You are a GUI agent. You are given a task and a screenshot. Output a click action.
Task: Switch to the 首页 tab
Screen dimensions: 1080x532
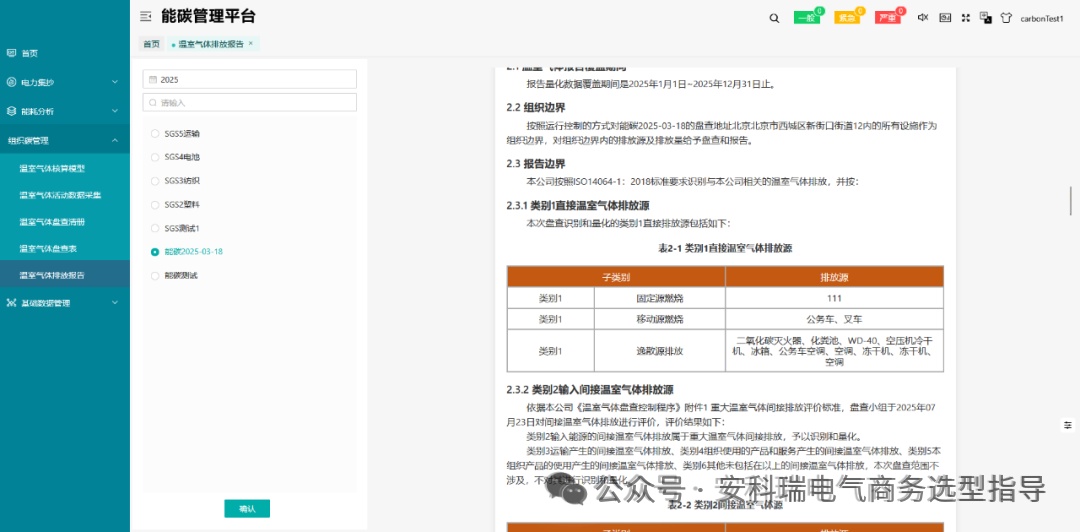click(x=151, y=44)
